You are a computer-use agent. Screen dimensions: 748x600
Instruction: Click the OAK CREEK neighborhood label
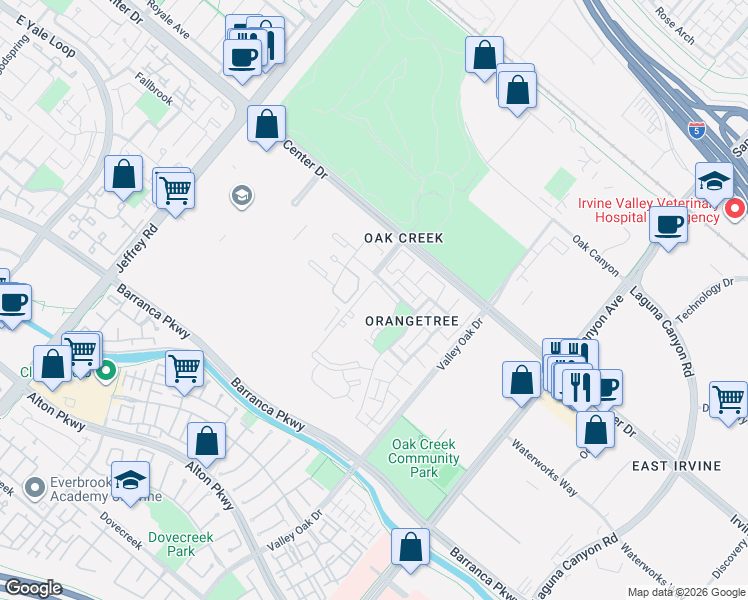click(x=404, y=238)
